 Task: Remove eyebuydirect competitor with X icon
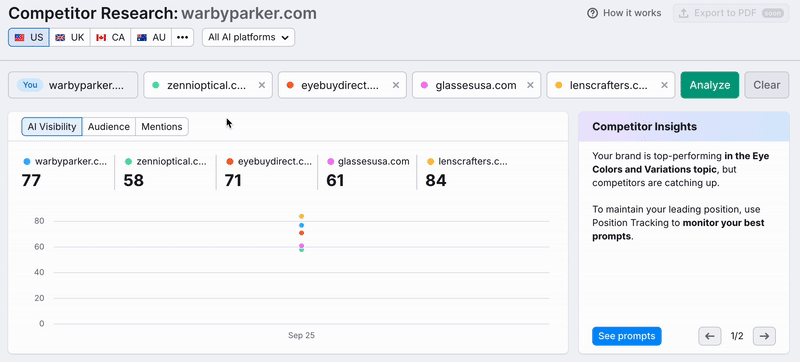(395, 85)
